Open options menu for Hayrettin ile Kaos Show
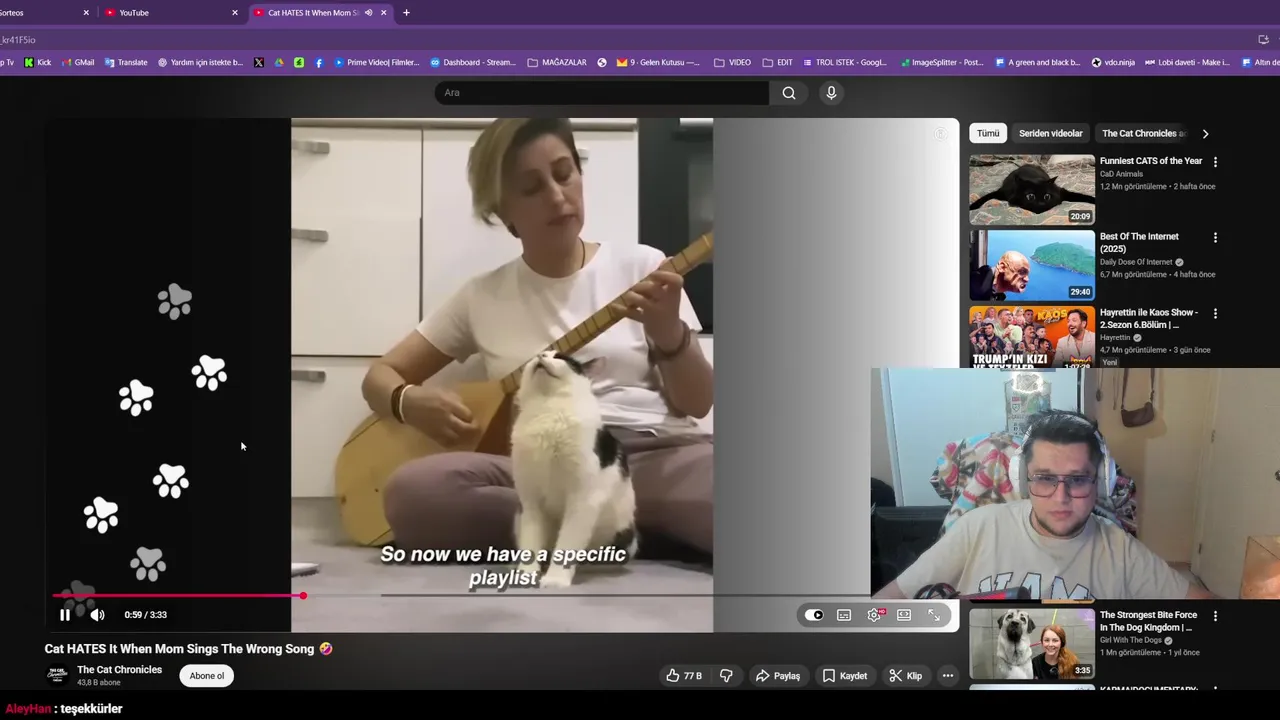Image resolution: width=1280 pixels, height=720 pixels. [1215, 313]
